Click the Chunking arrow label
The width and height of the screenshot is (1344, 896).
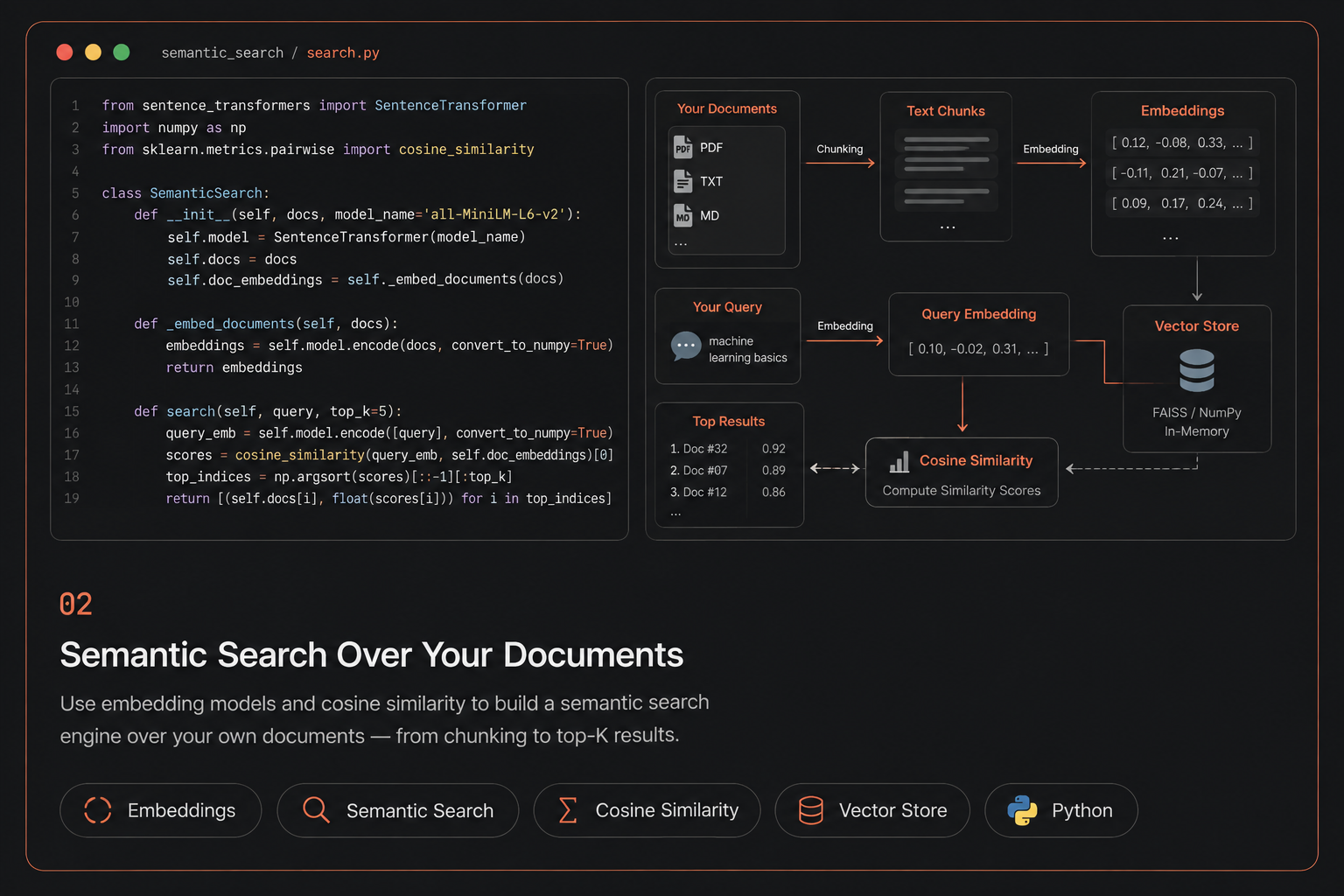pyautogui.click(x=840, y=150)
